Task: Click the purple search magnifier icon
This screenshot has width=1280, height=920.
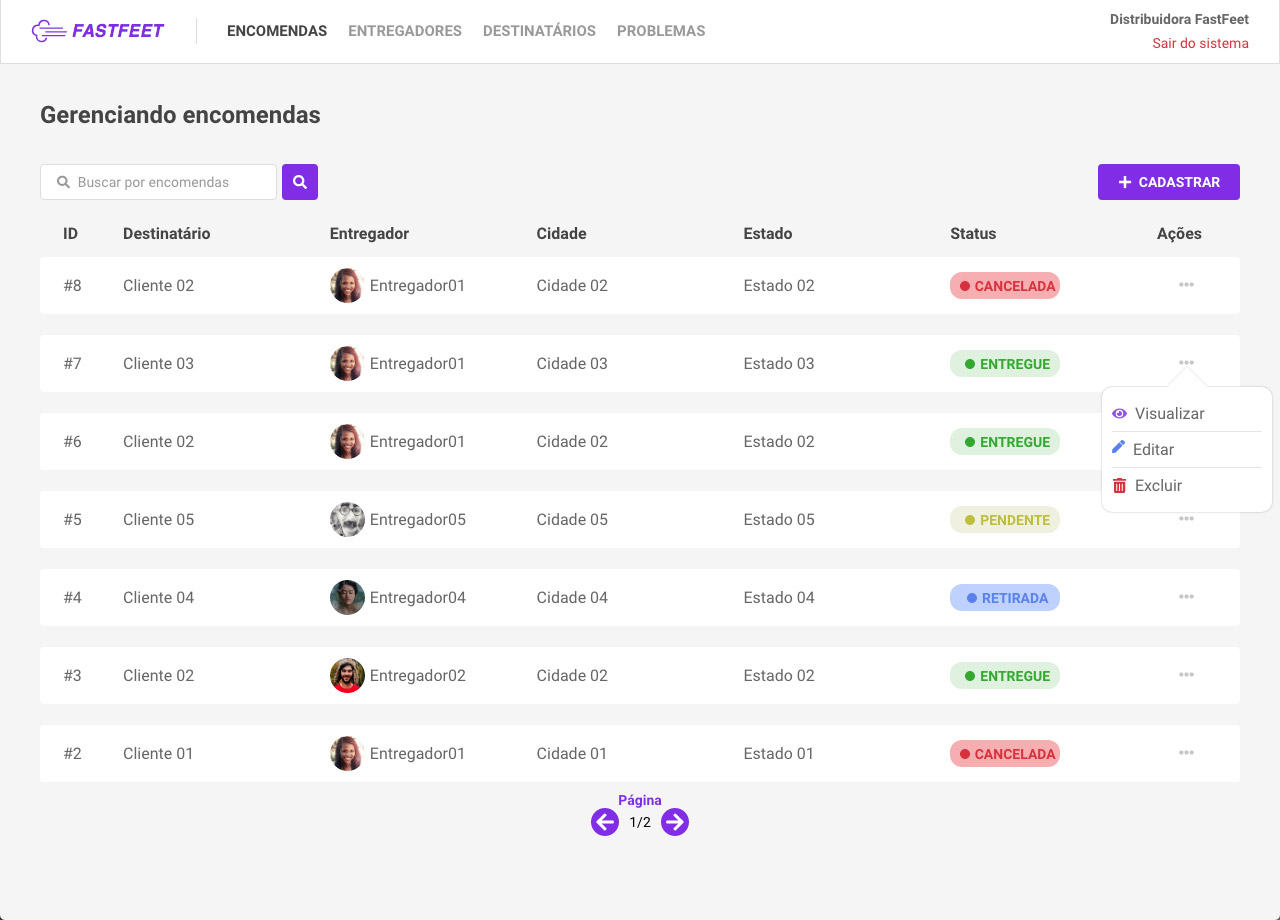Action: (x=299, y=181)
